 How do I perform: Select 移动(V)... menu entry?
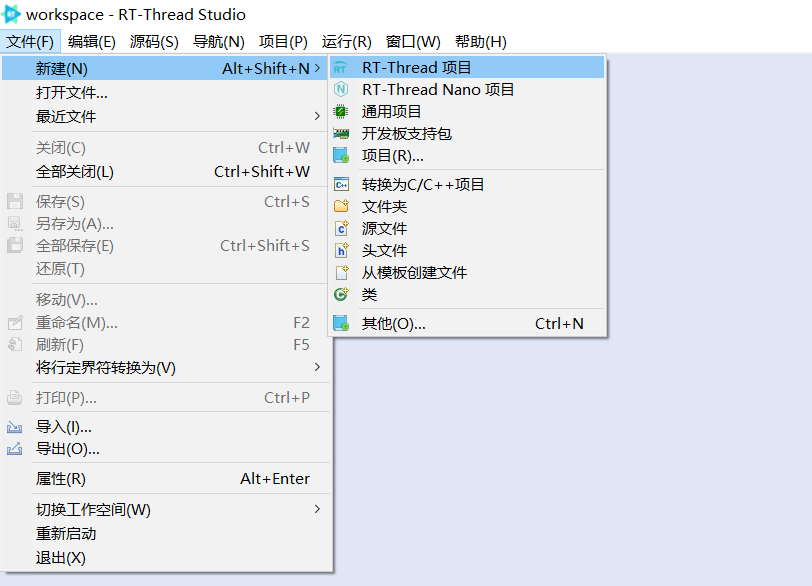click(x=166, y=299)
